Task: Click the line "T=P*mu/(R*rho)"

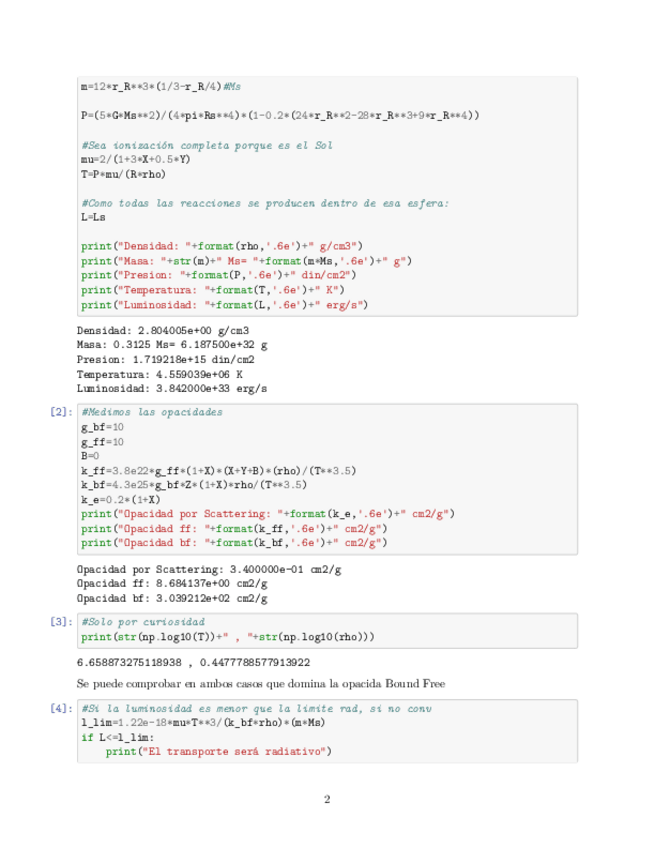Action: click(123, 174)
